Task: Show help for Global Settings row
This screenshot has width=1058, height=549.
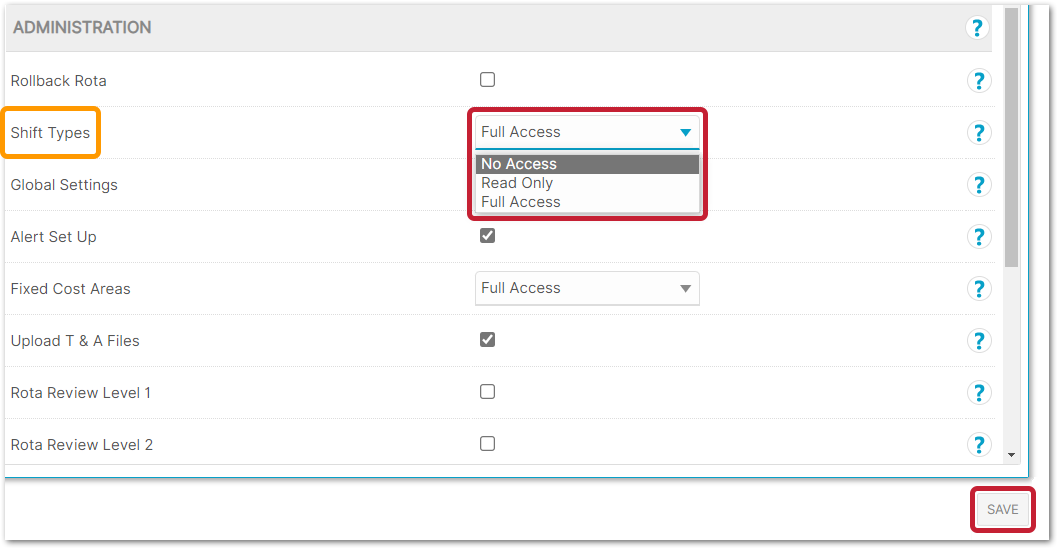Action: [x=978, y=185]
